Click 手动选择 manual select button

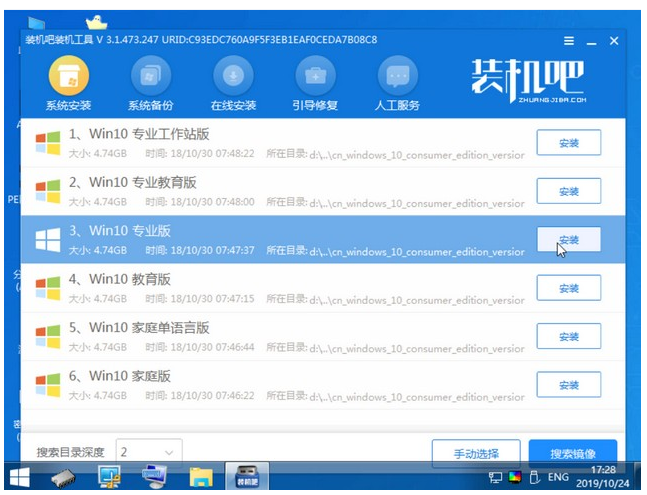pos(475,452)
